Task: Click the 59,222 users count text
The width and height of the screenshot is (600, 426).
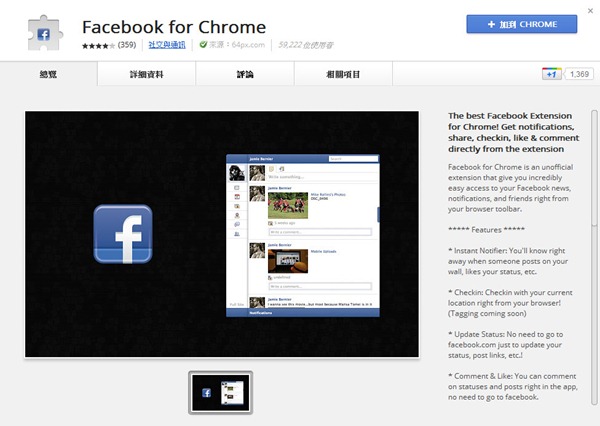Action: pyautogui.click(x=306, y=45)
